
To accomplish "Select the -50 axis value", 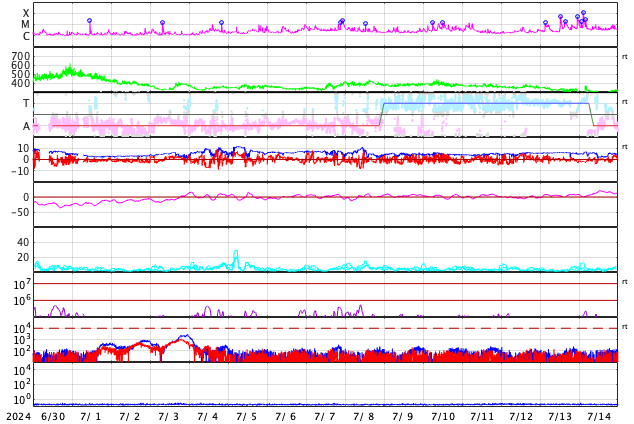I will [x=20, y=212].
